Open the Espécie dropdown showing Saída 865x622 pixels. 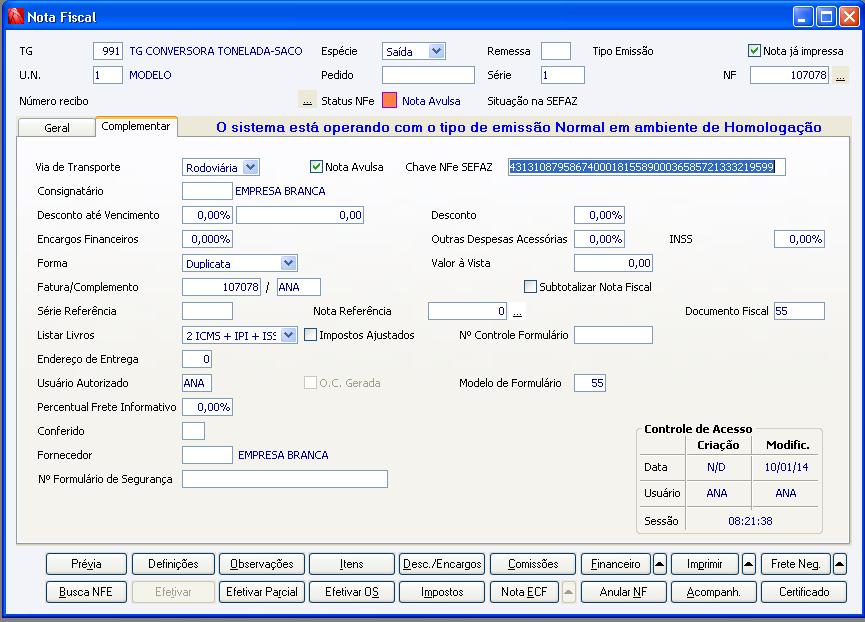(x=414, y=51)
